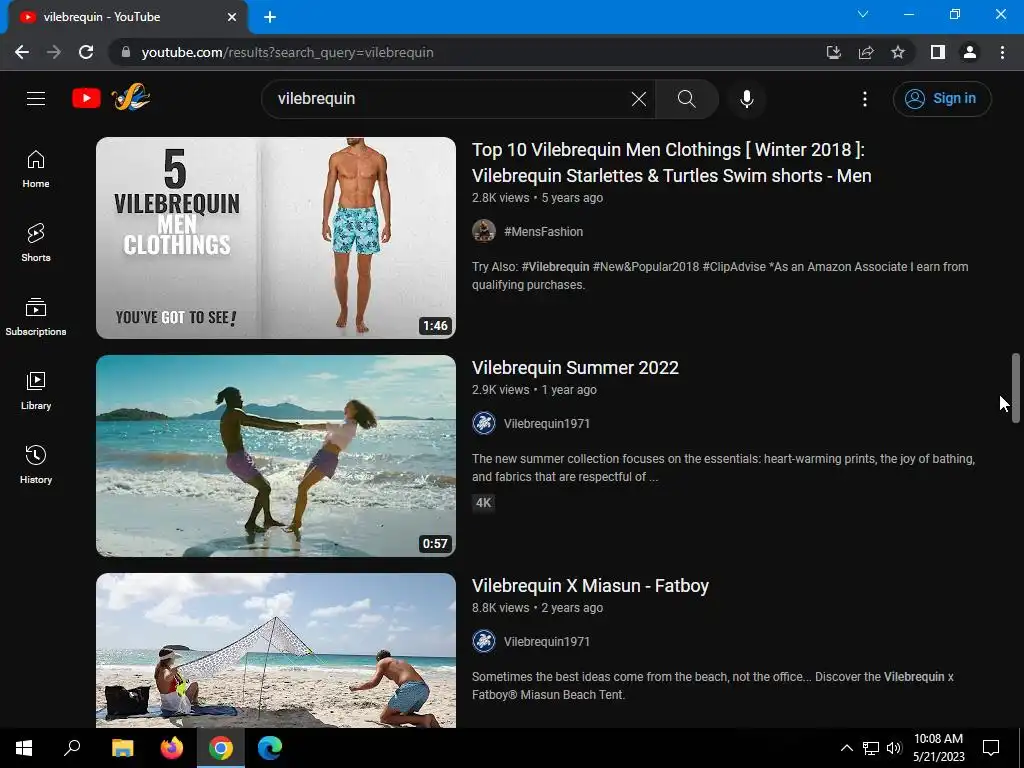Open YouTube settings three-dot menu
Image resolution: width=1024 pixels, height=768 pixels.
coord(865,99)
